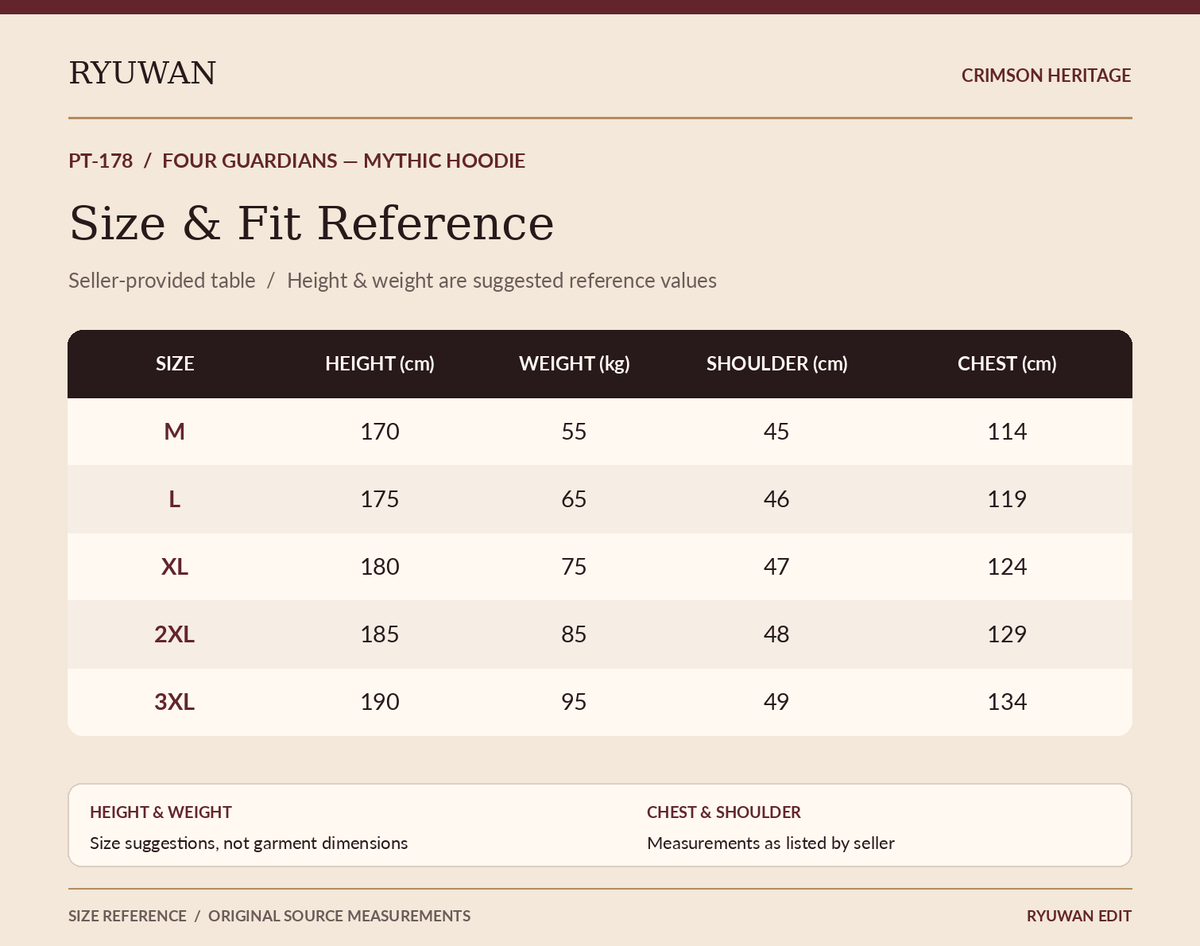Click shoulder value 49 in 3XL row
This screenshot has width=1200, height=946.
776,702
